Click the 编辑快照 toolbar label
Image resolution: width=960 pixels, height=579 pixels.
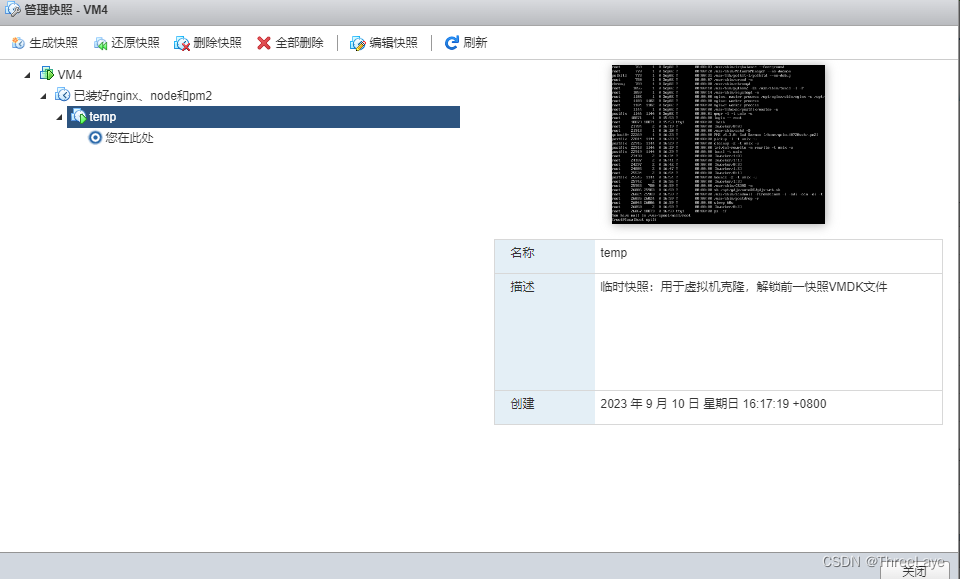394,43
